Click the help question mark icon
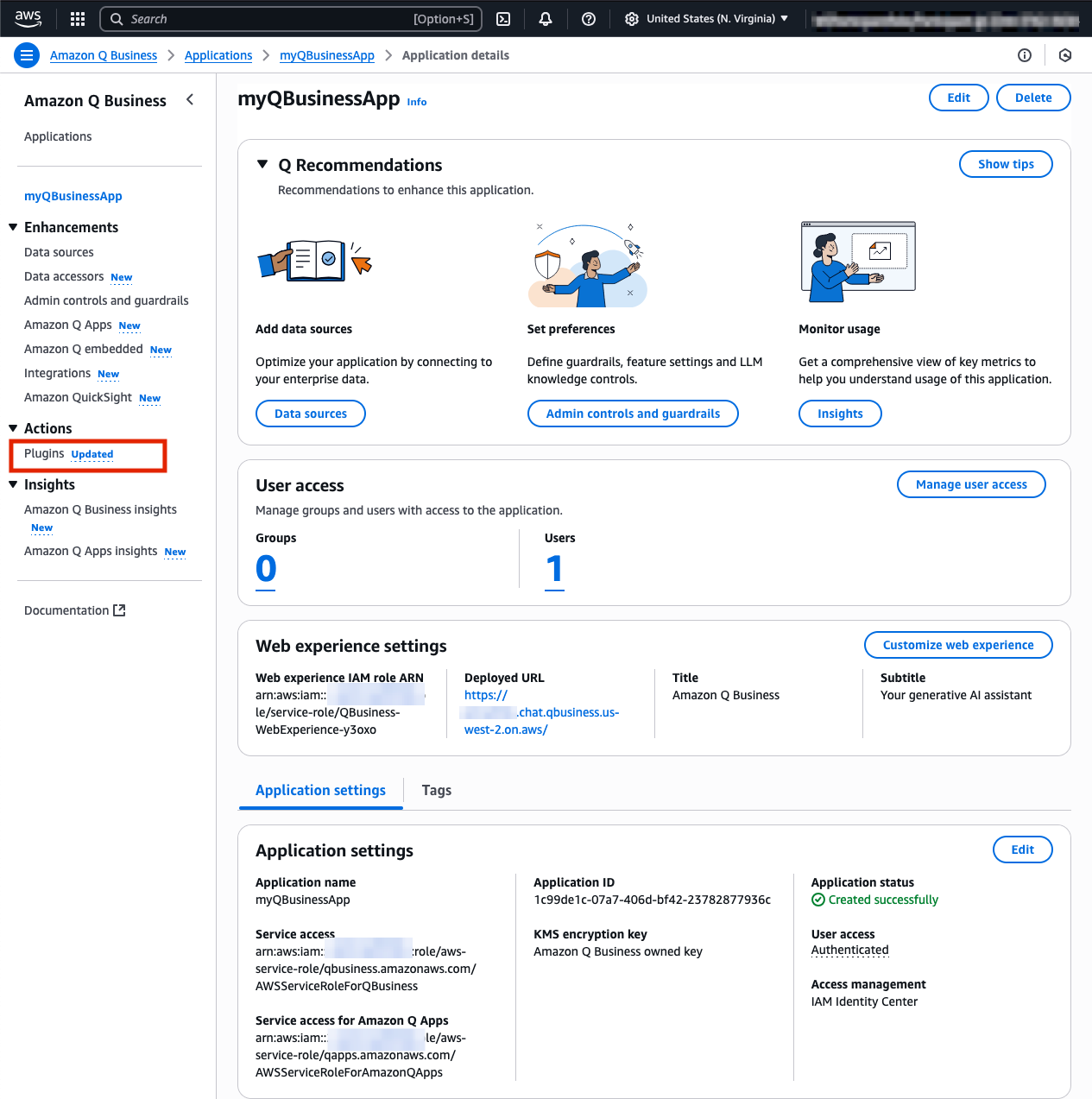Viewport: 1092px width, 1099px height. (589, 19)
